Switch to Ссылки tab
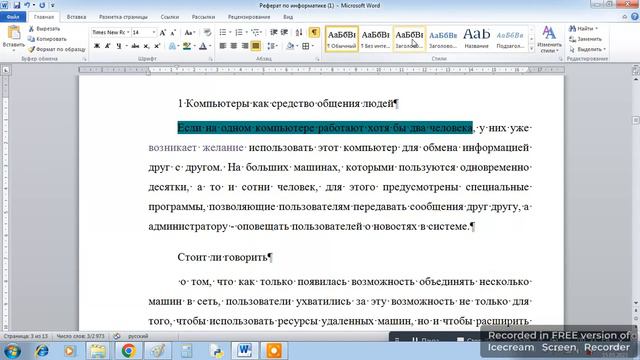Viewport: 640px width, 360px height. pyautogui.click(x=170, y=17)
